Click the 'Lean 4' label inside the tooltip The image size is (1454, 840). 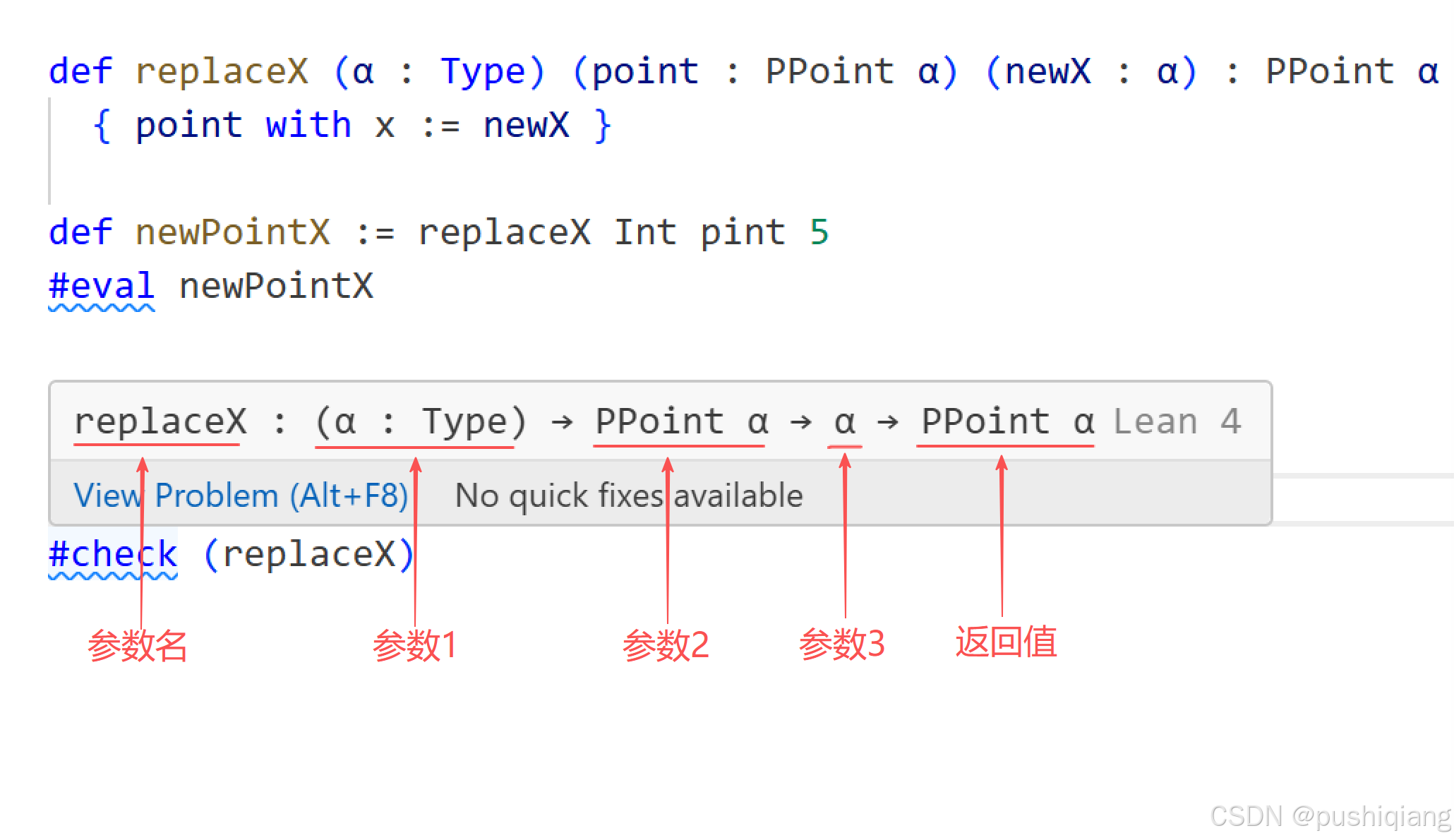click(x=1177, y=421)
